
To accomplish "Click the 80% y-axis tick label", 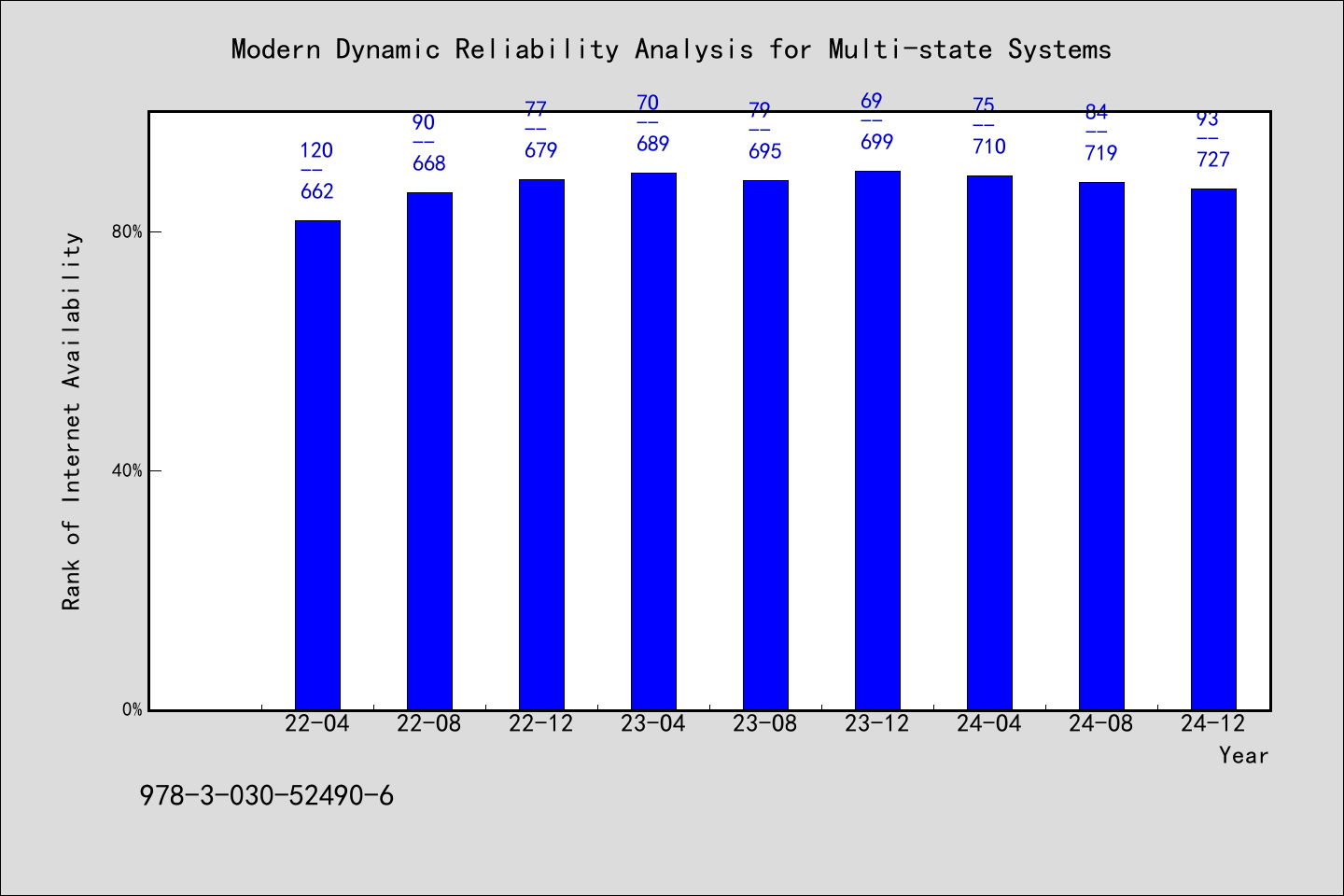I will click(127, 231).
